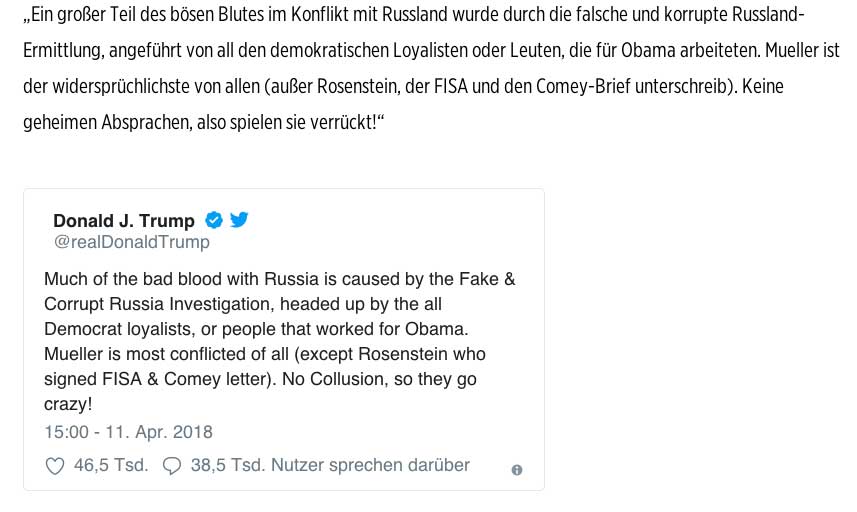
Task: Click the blue verified badge icon
Action: pyautogui.click(x=214, y=221)
